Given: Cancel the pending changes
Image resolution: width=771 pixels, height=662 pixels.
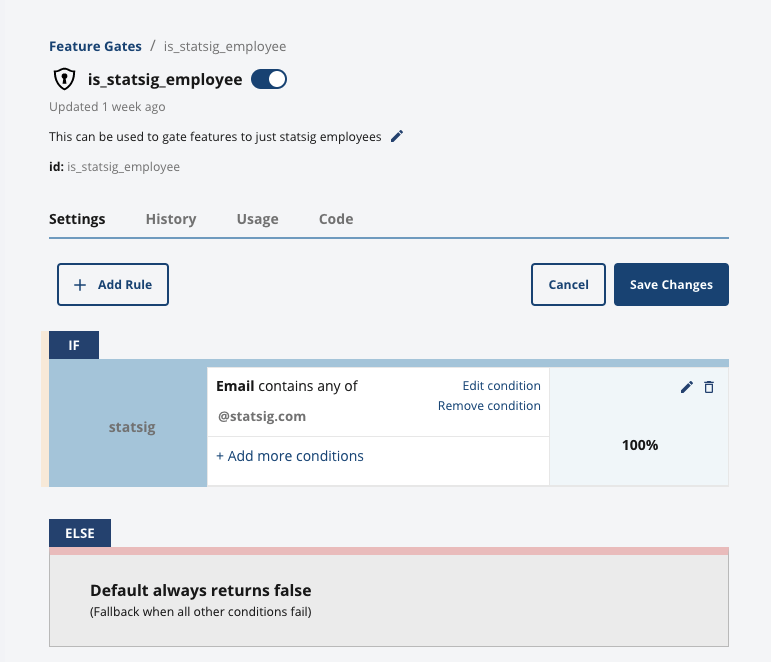Looking at the screenshot, I should (x=568, y=284).
